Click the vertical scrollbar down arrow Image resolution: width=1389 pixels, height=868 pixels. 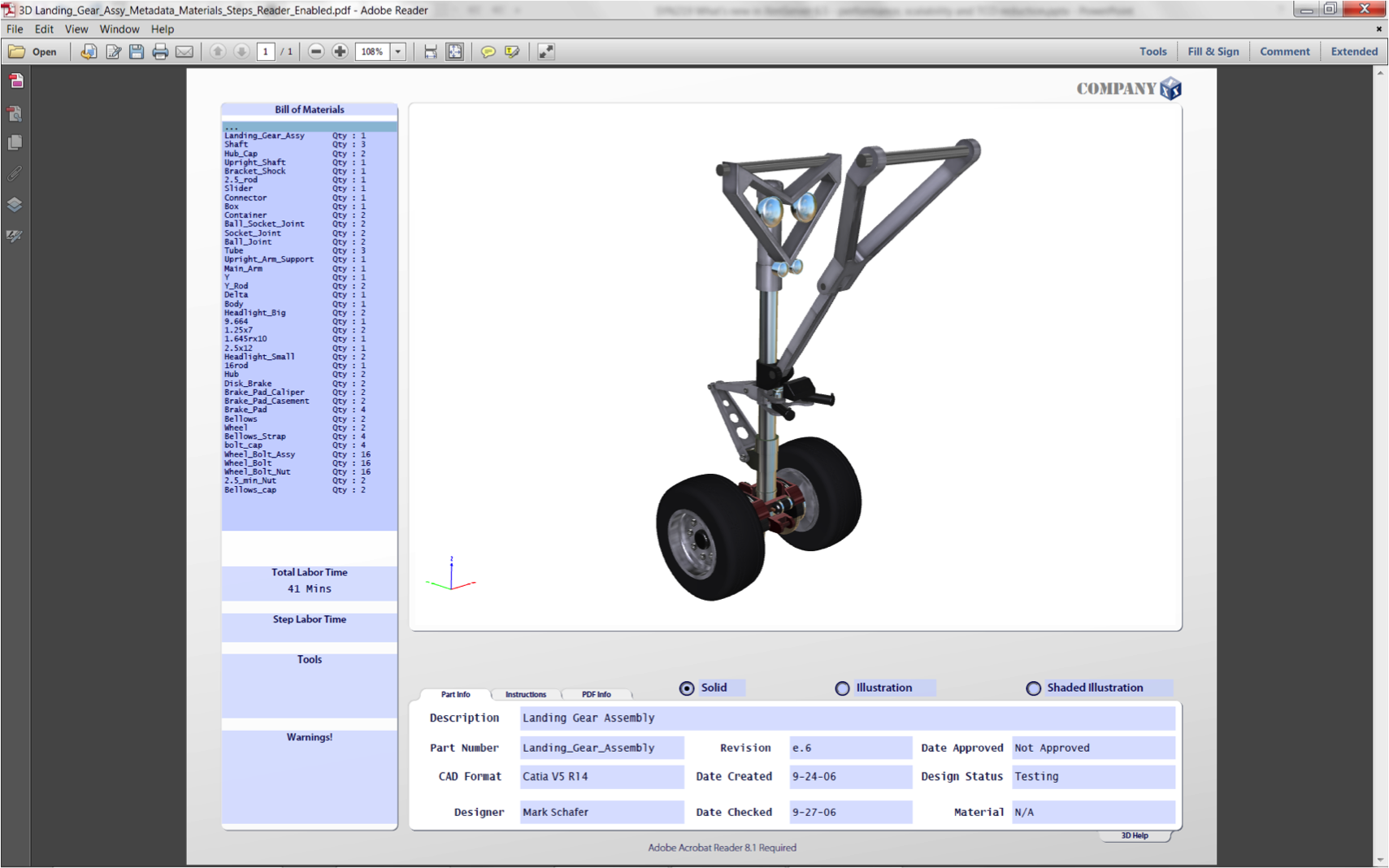(x=1380, y=860)
